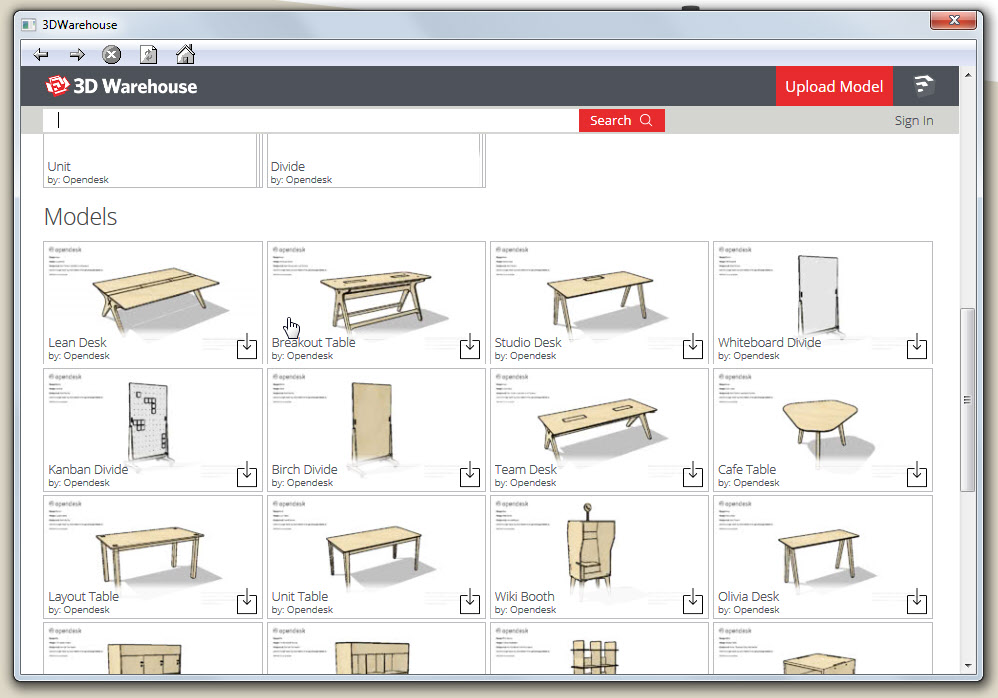Download the Olivia Desk model
Image resolution: width=998 pixels, height=698 pixels.
click(917, 601)
